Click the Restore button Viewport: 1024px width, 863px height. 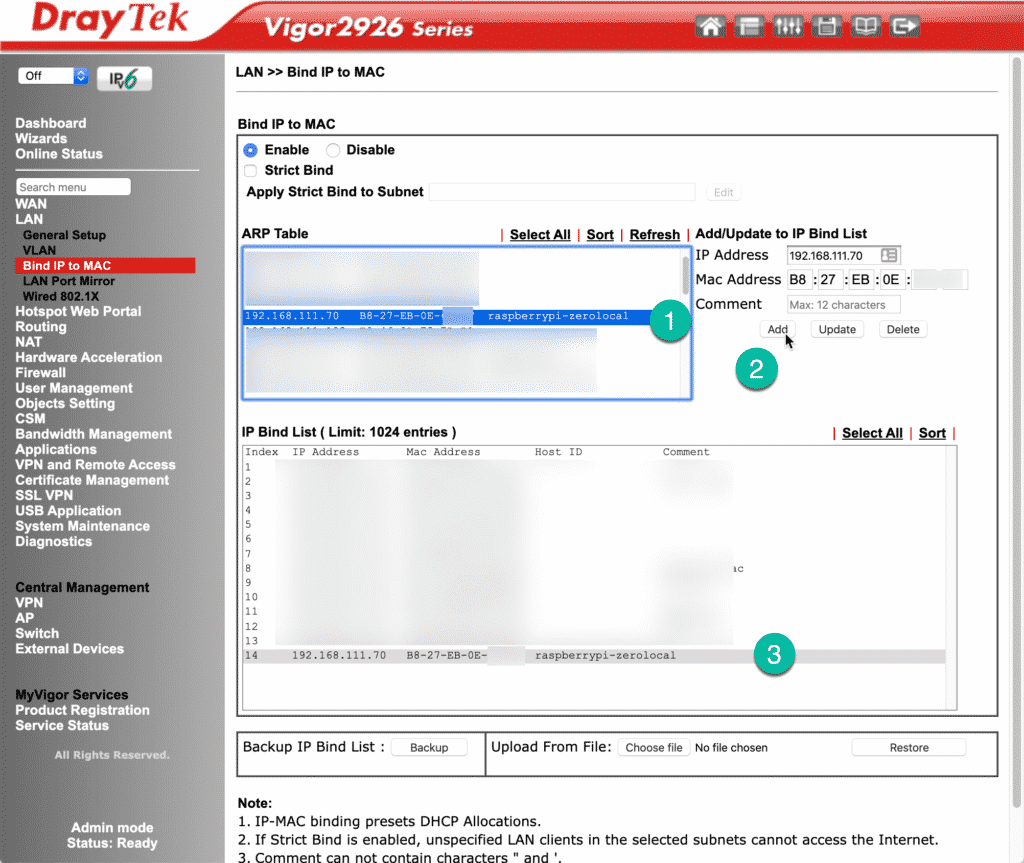(908, 747)
